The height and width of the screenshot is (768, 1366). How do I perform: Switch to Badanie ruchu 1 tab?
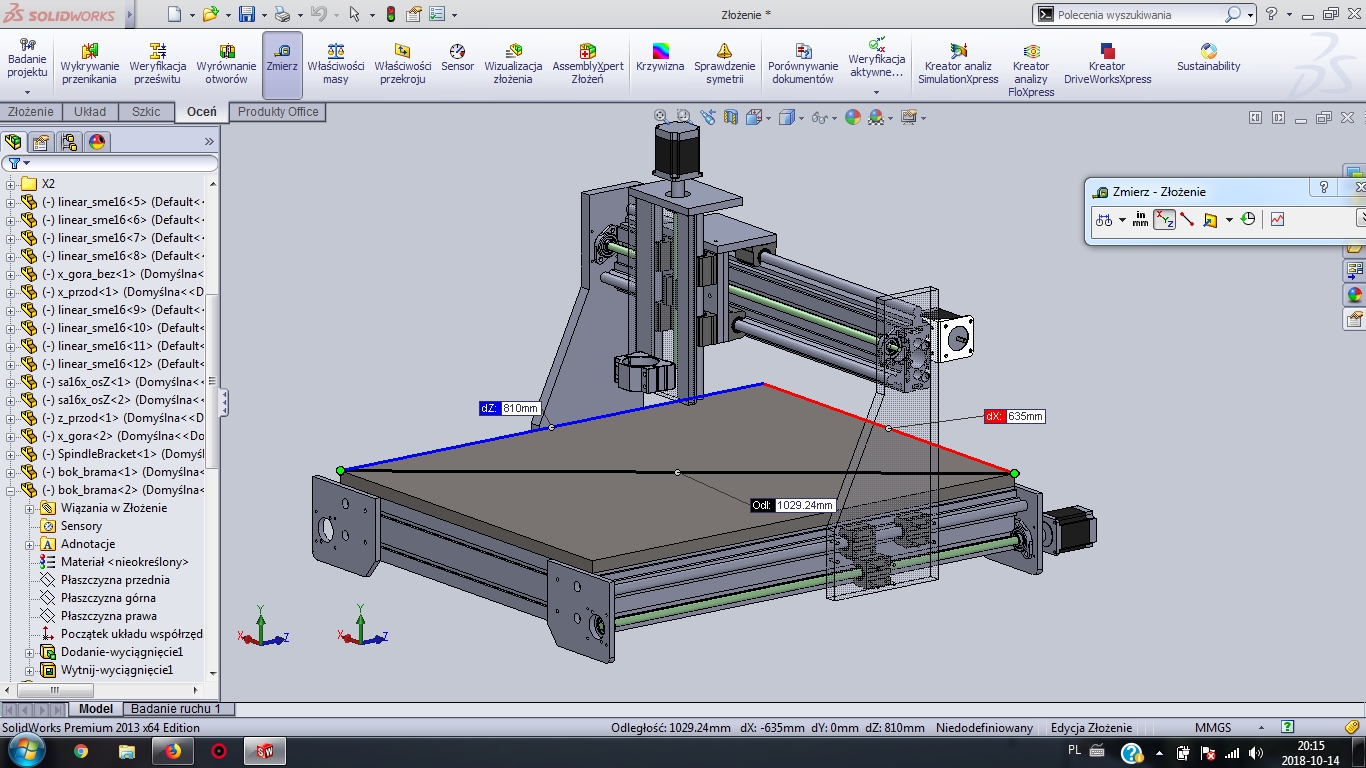pos(176,709)
